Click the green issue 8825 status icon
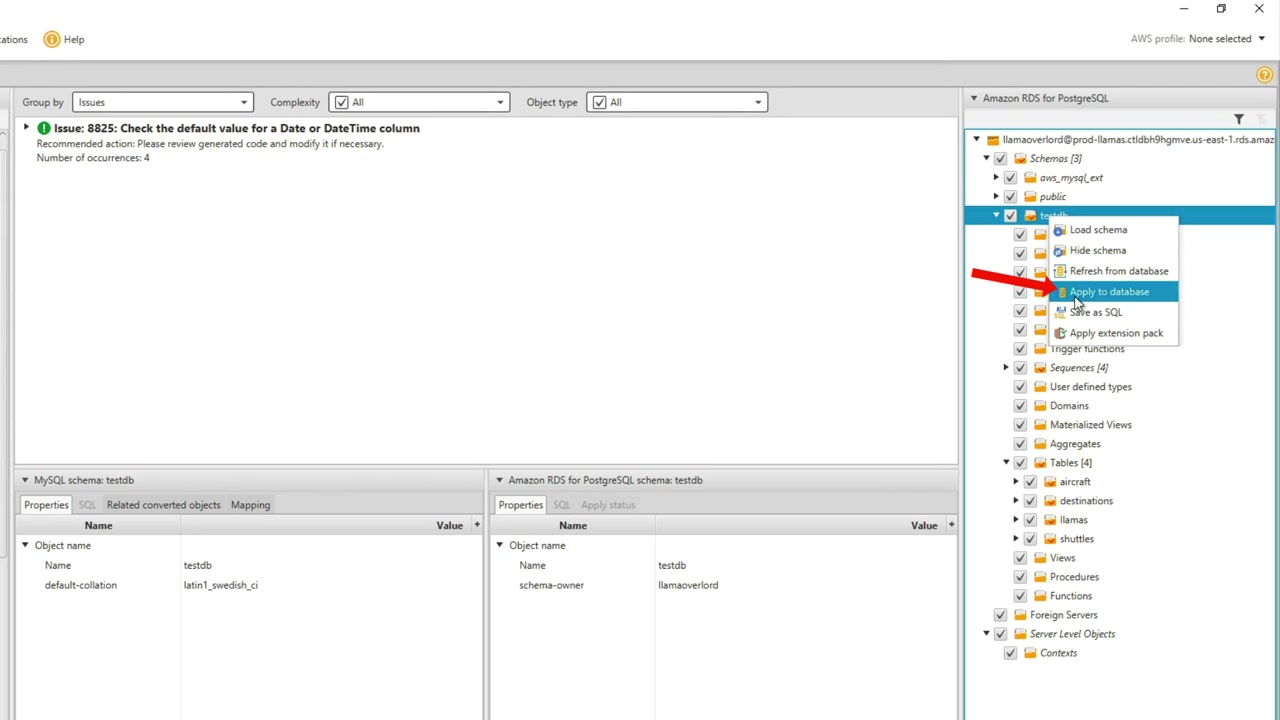Viewport: 1280px width, 720px height. point(44,128)
